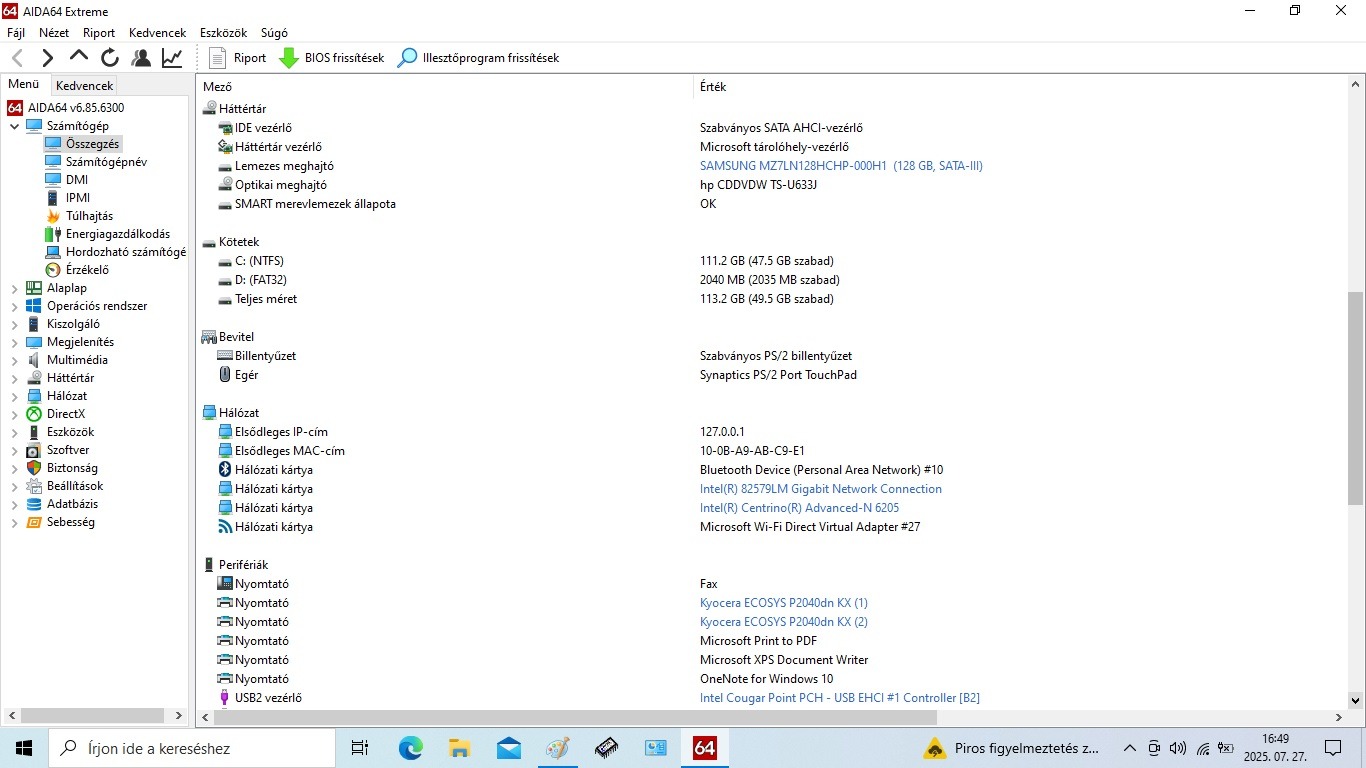The width and height of the screenshot is (1366, 768).
Task: Expand the Operációs rendszer tree node
Action: point(14,306)
